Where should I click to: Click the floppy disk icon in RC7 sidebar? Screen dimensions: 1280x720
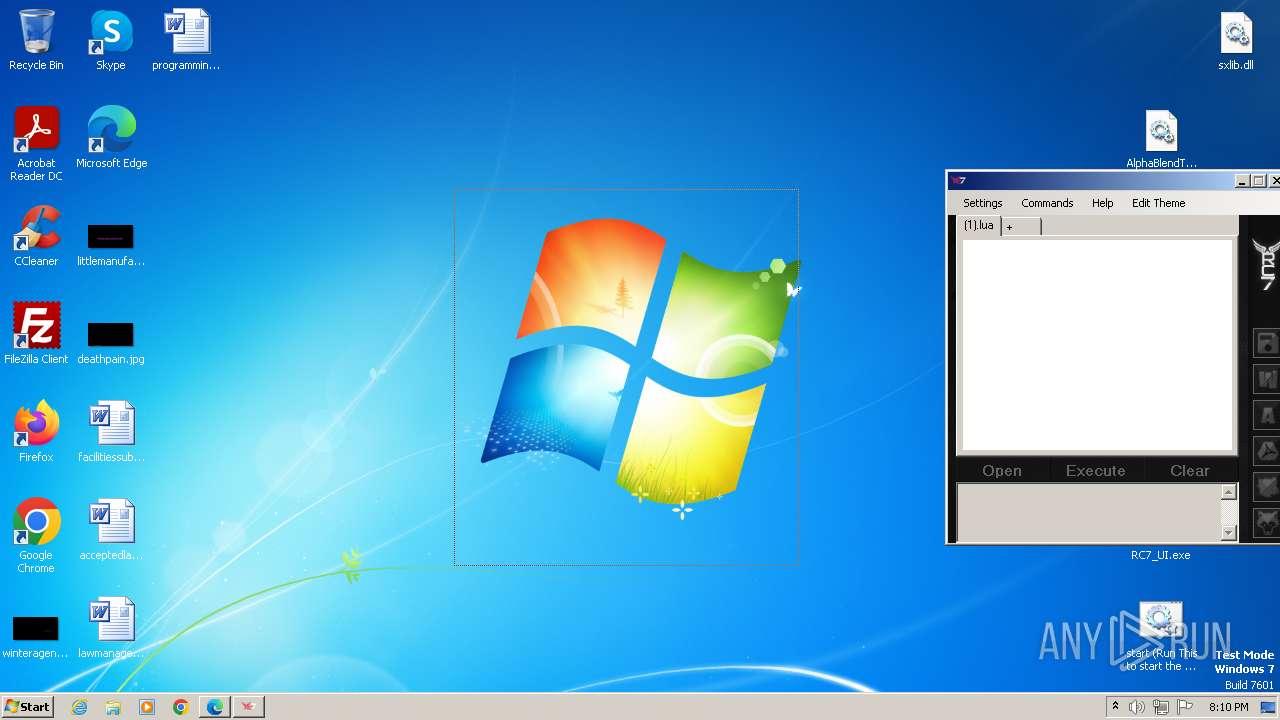pyautogui.click(x=1267, y=344)
